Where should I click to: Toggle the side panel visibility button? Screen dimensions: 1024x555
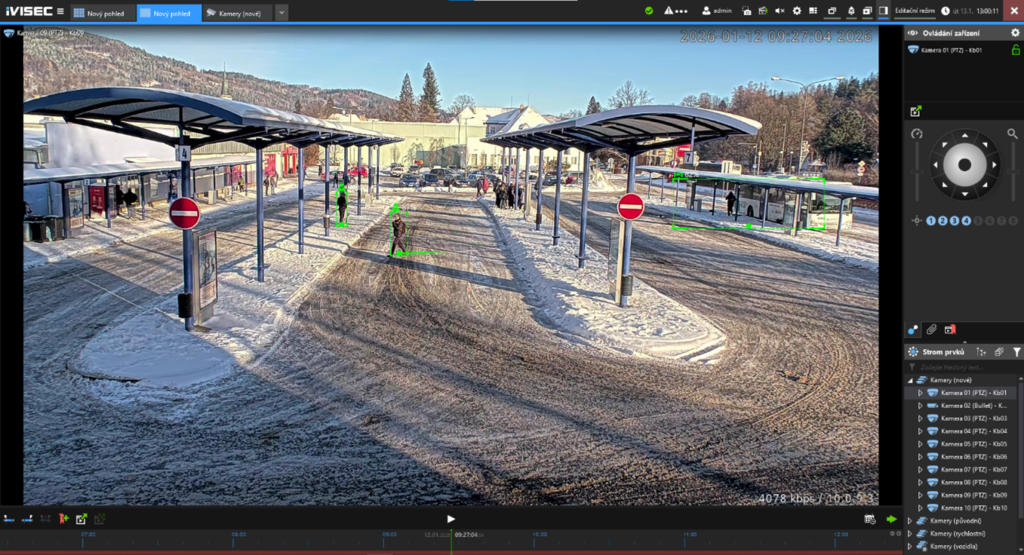[x=883, y=11]
